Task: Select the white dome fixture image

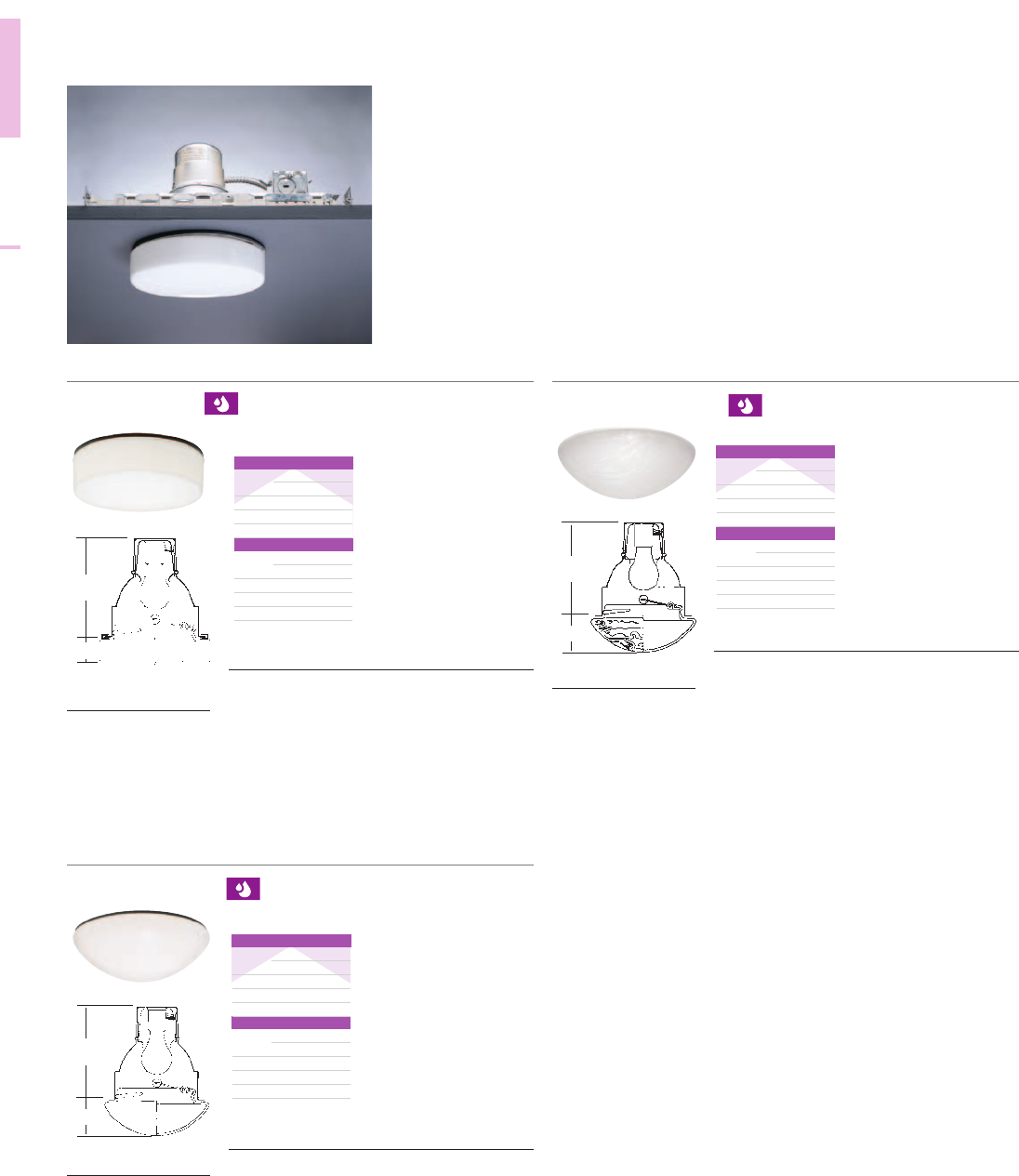Action: [140, 939]
